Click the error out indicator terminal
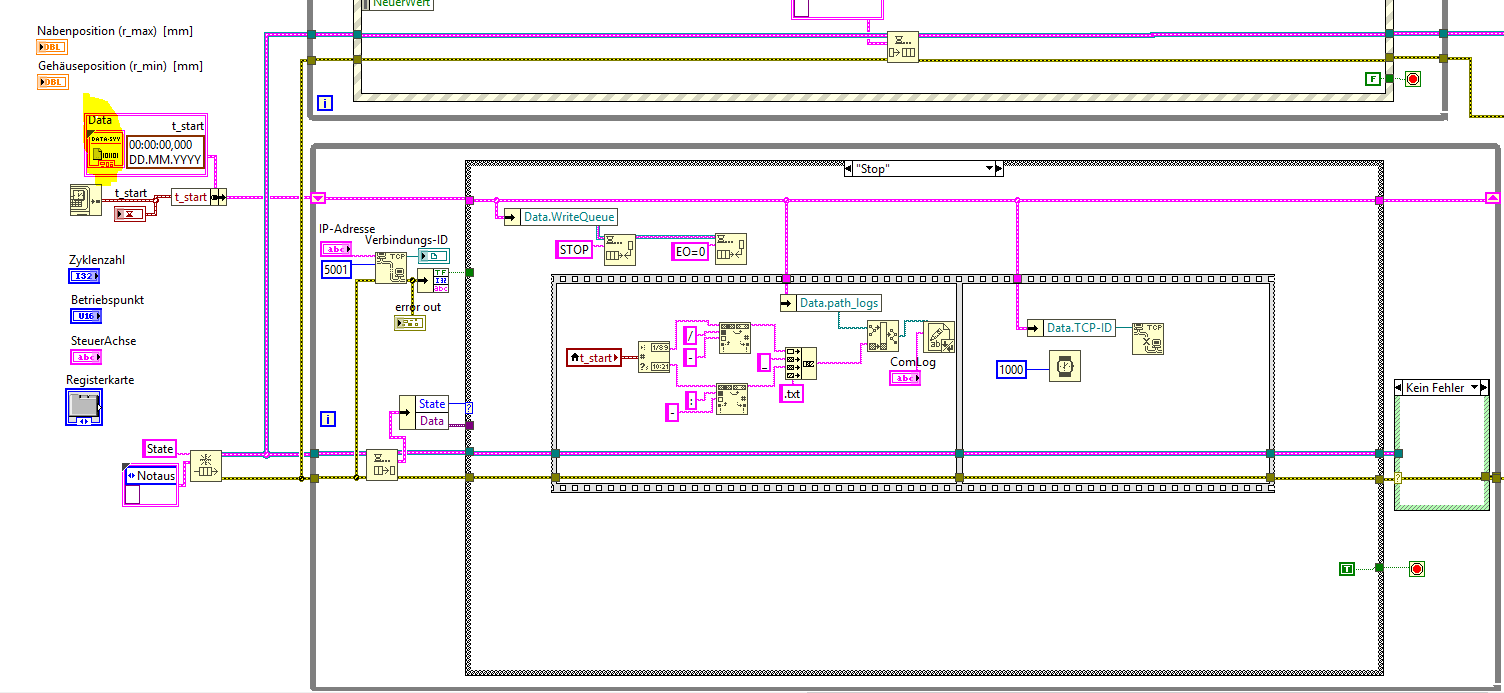 pyautogui.click(x=410, y=323)
